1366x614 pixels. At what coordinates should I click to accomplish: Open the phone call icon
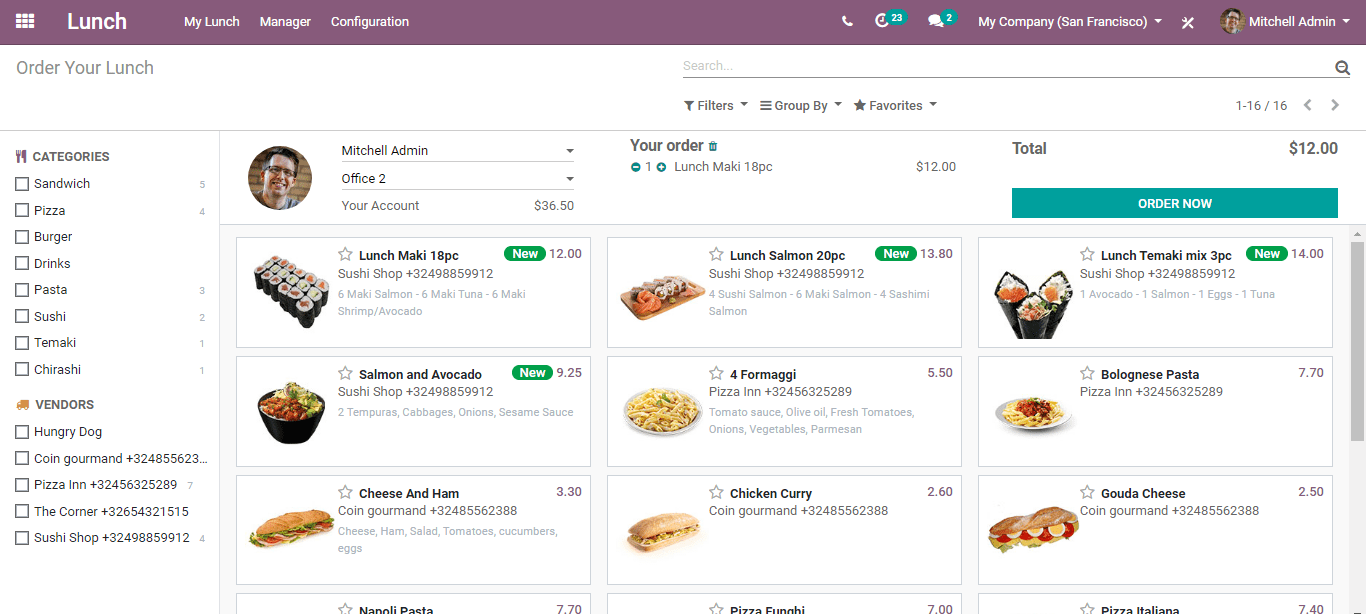pyautogui.click(x=847, y=21)
